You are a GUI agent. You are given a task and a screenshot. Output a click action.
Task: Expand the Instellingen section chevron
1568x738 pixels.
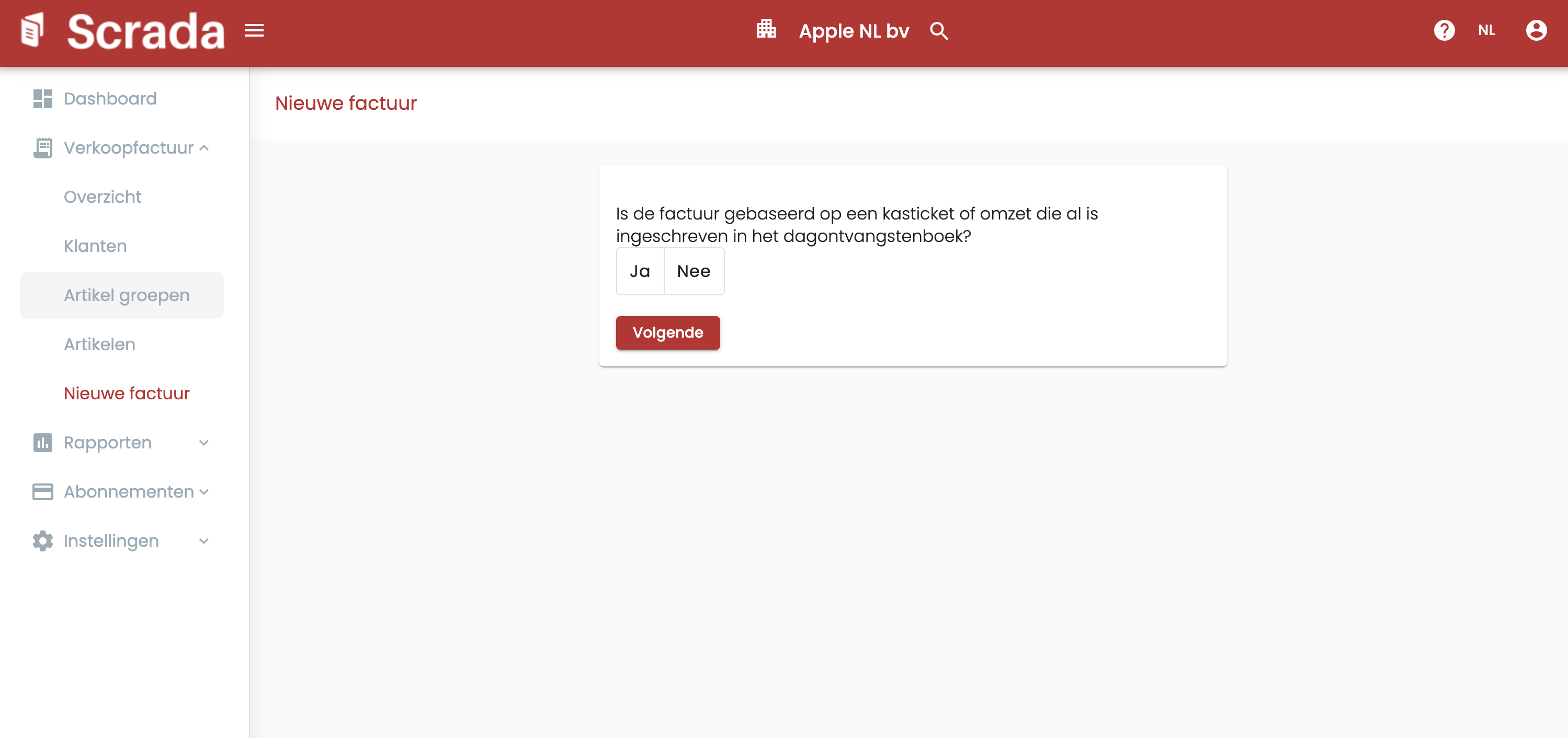(204, 541)
